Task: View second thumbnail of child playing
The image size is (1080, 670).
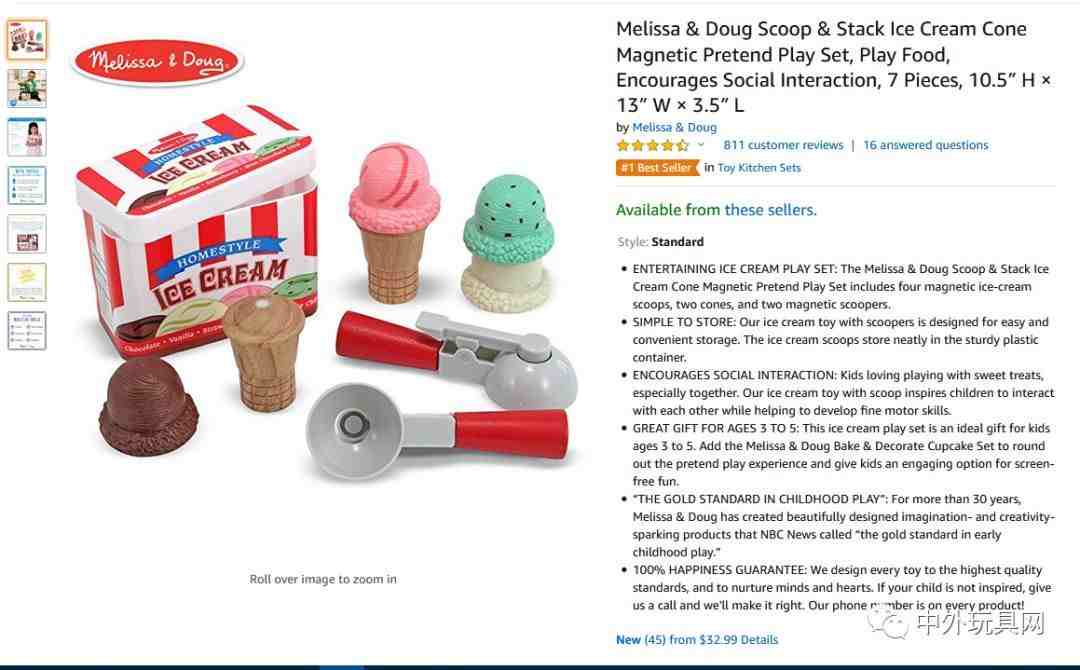Action: pyautogui.click(x=27, y=88)
